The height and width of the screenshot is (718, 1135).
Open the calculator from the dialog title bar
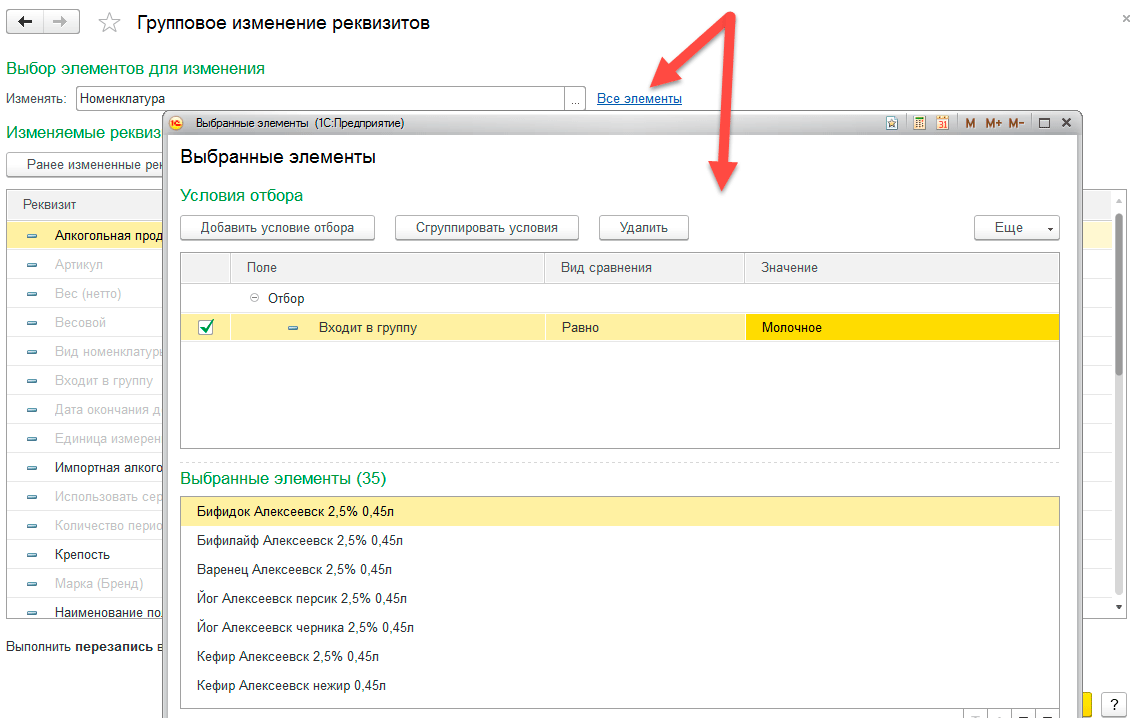click(919, 123)
